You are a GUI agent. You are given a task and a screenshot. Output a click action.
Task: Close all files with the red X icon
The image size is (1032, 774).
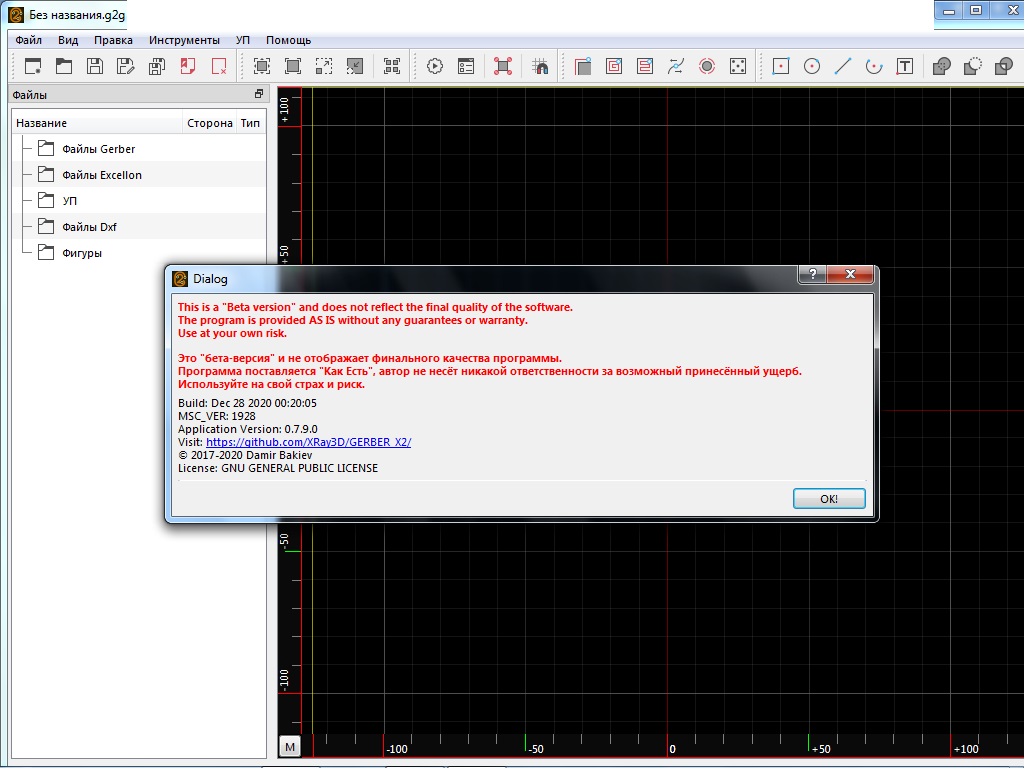pos(219,66)
